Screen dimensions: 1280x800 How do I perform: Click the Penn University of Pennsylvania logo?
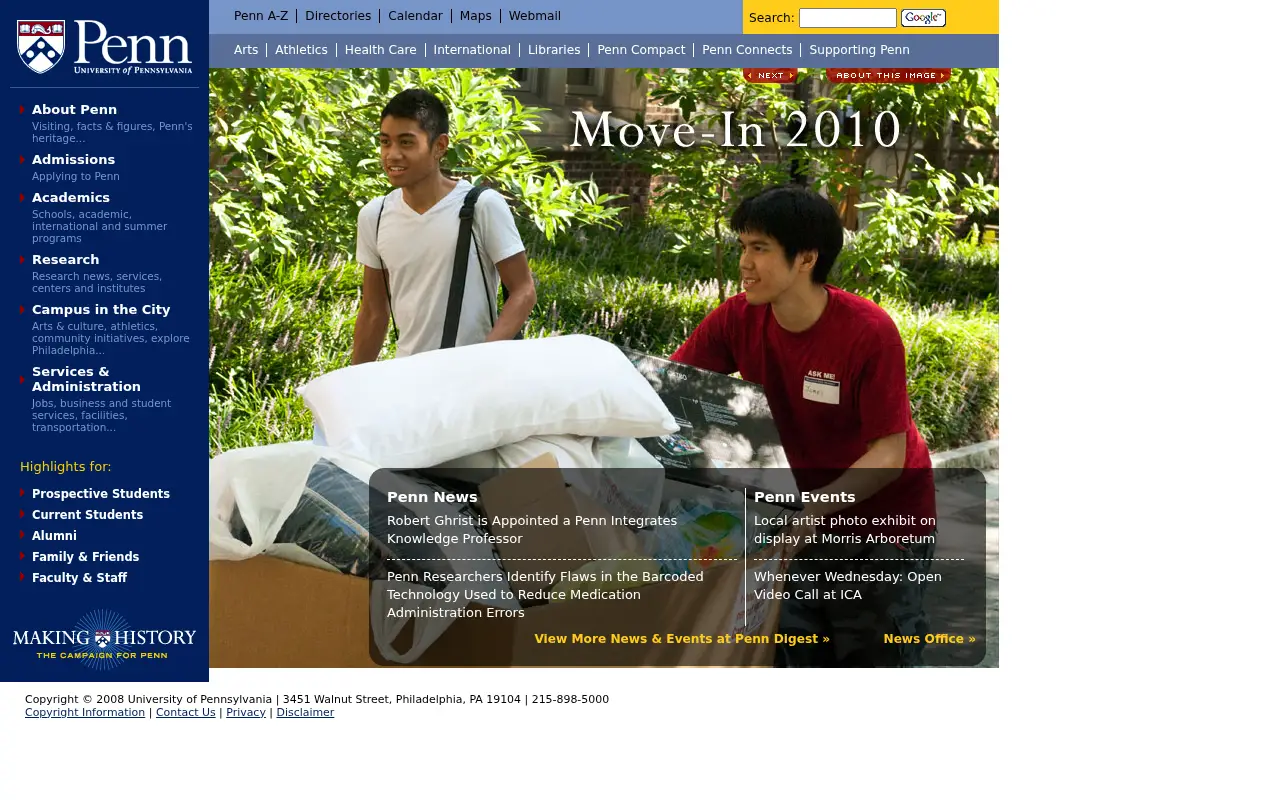click(104, 47)
